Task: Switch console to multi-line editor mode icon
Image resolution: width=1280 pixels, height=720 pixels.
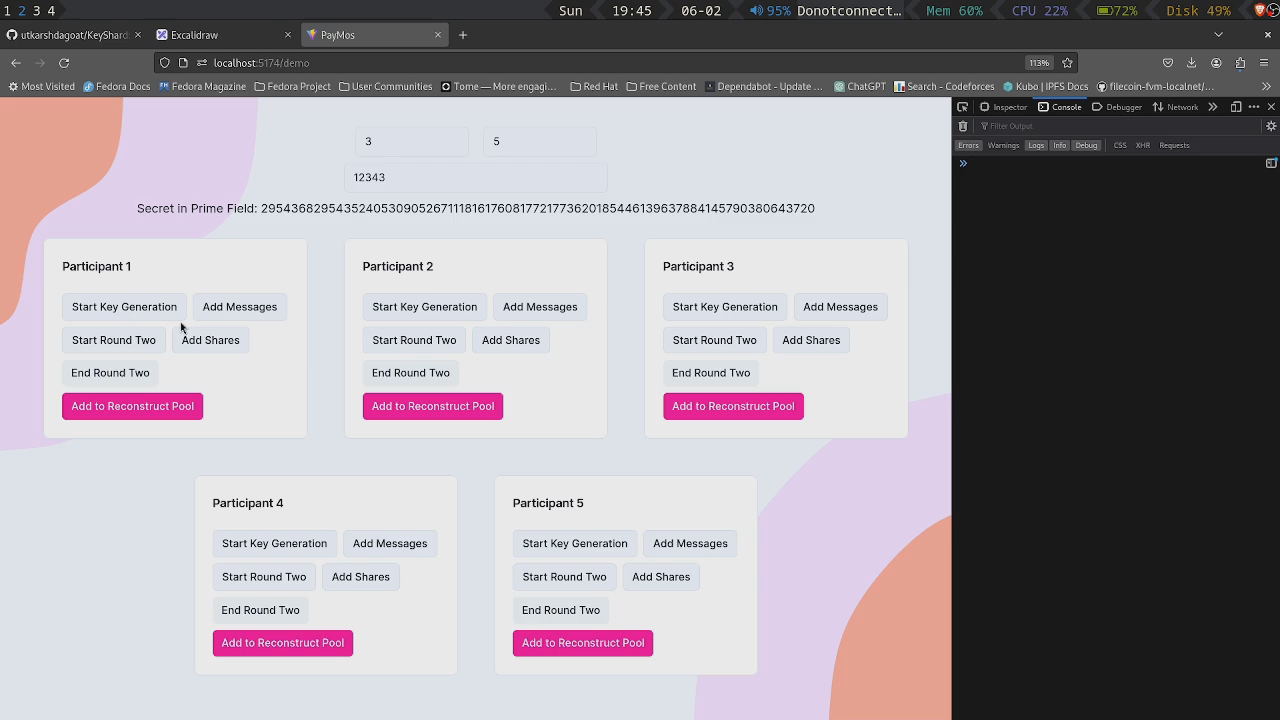Action: [x=1271, y=163]
